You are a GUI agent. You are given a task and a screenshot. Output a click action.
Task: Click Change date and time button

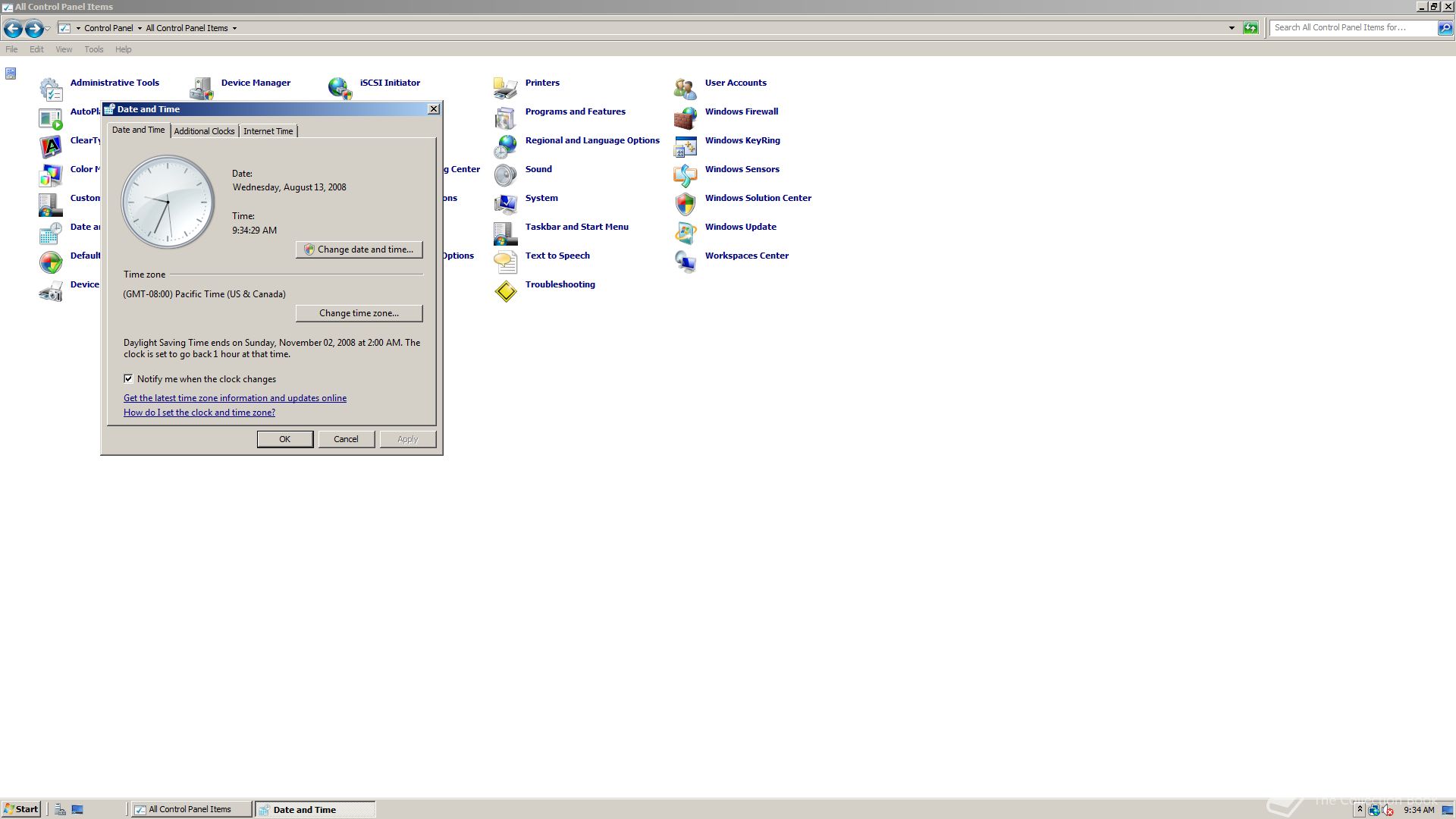click(x=359, y=249)
